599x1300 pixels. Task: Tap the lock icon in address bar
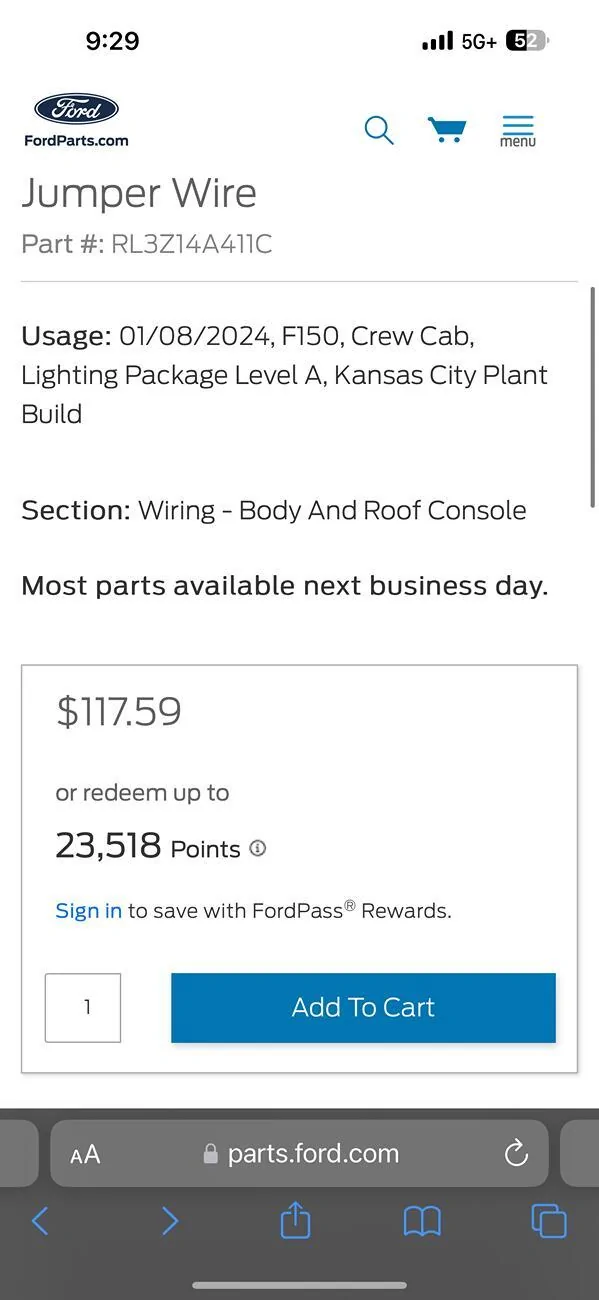[208, 1152]
